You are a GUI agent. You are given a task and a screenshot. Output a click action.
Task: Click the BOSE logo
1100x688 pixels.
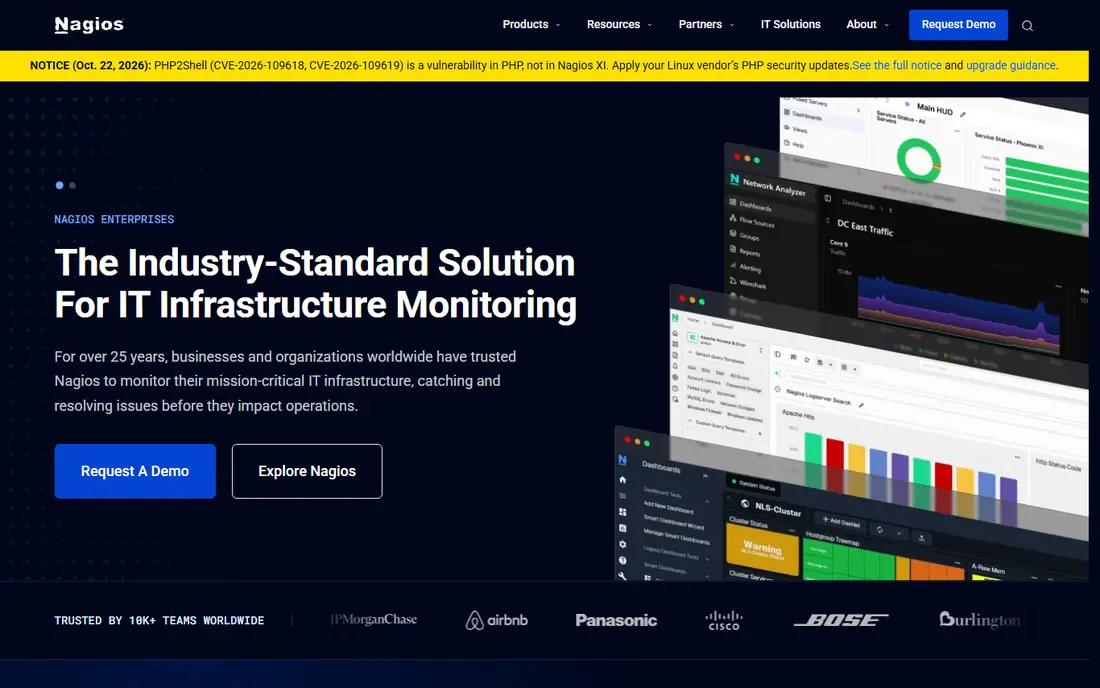click(840, 620)
